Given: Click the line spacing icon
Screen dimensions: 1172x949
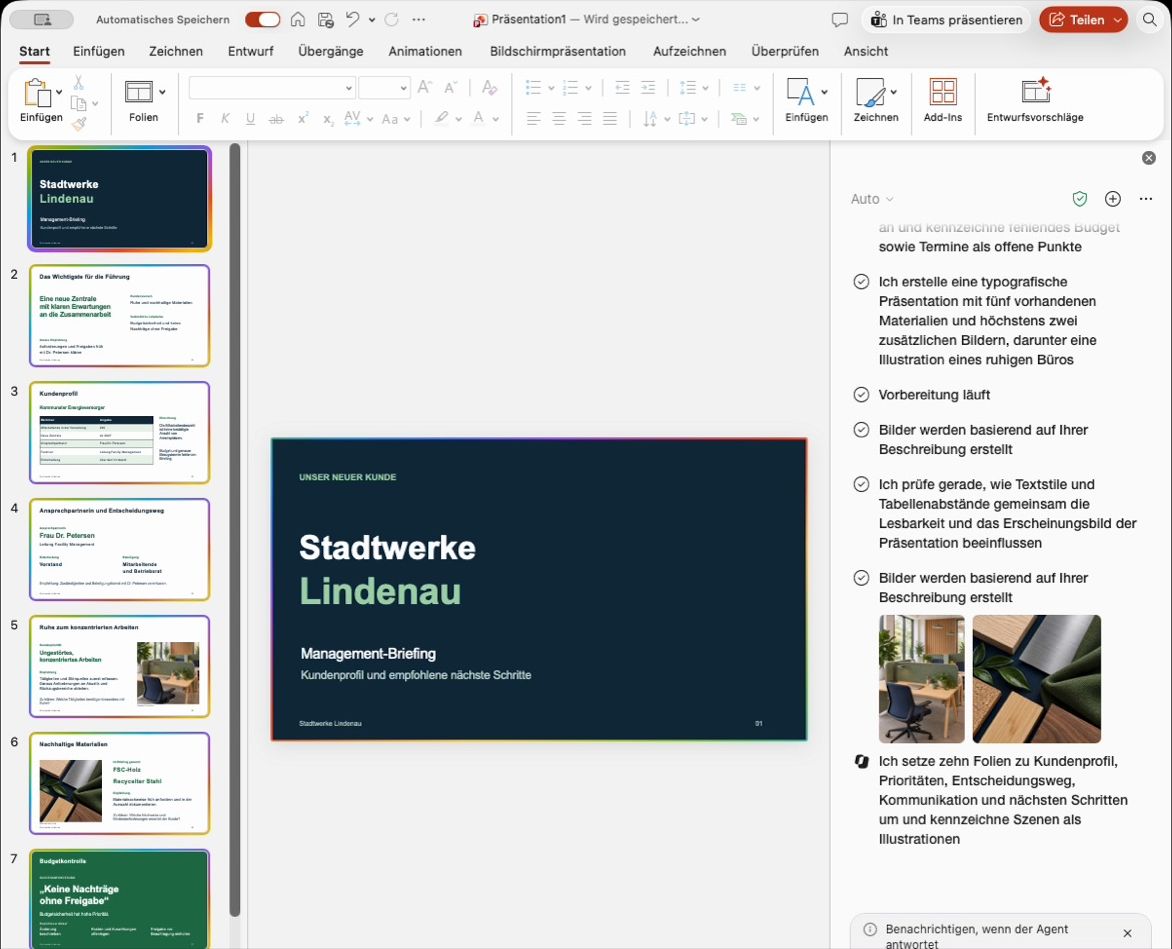Looking at the screenshot, I should click(x=688, y=88).
